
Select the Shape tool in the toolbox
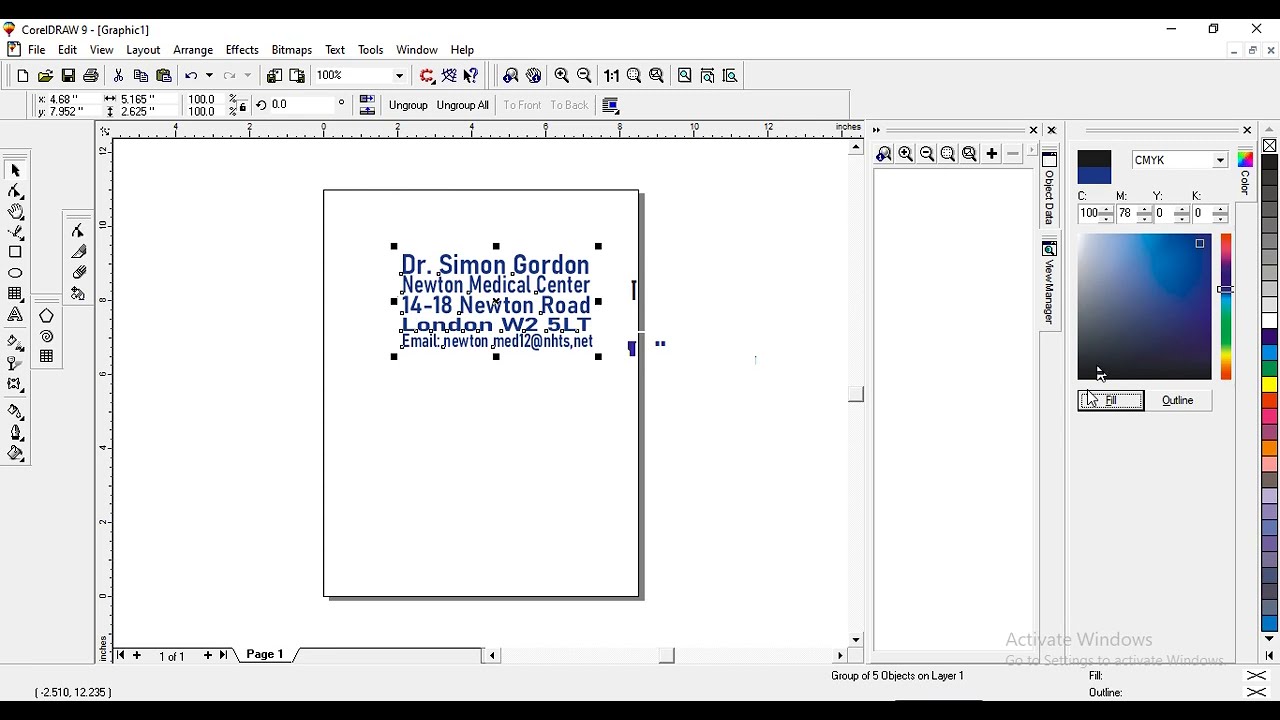coord(15,191)
